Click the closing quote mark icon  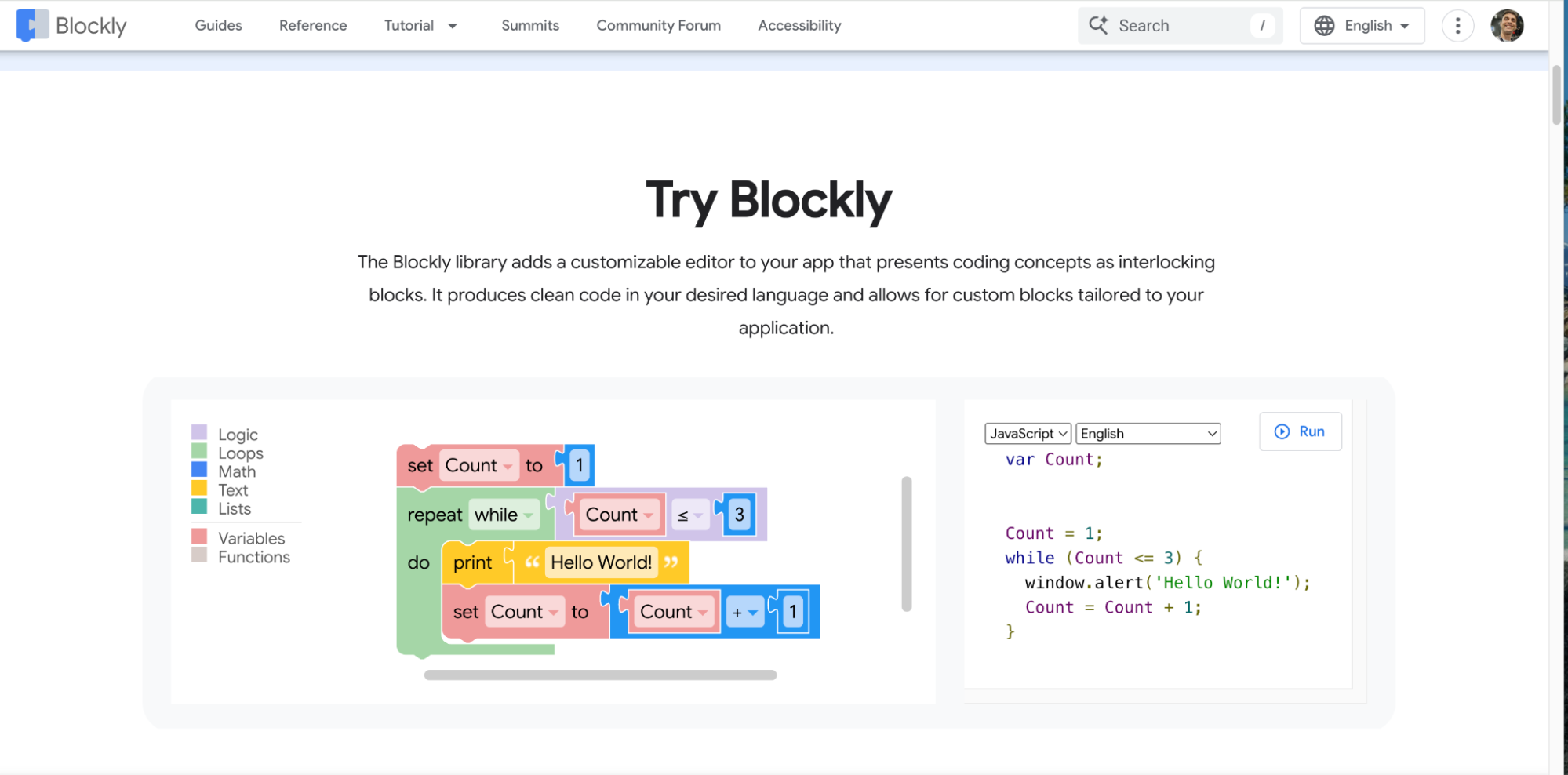click(x=671, y=562)
